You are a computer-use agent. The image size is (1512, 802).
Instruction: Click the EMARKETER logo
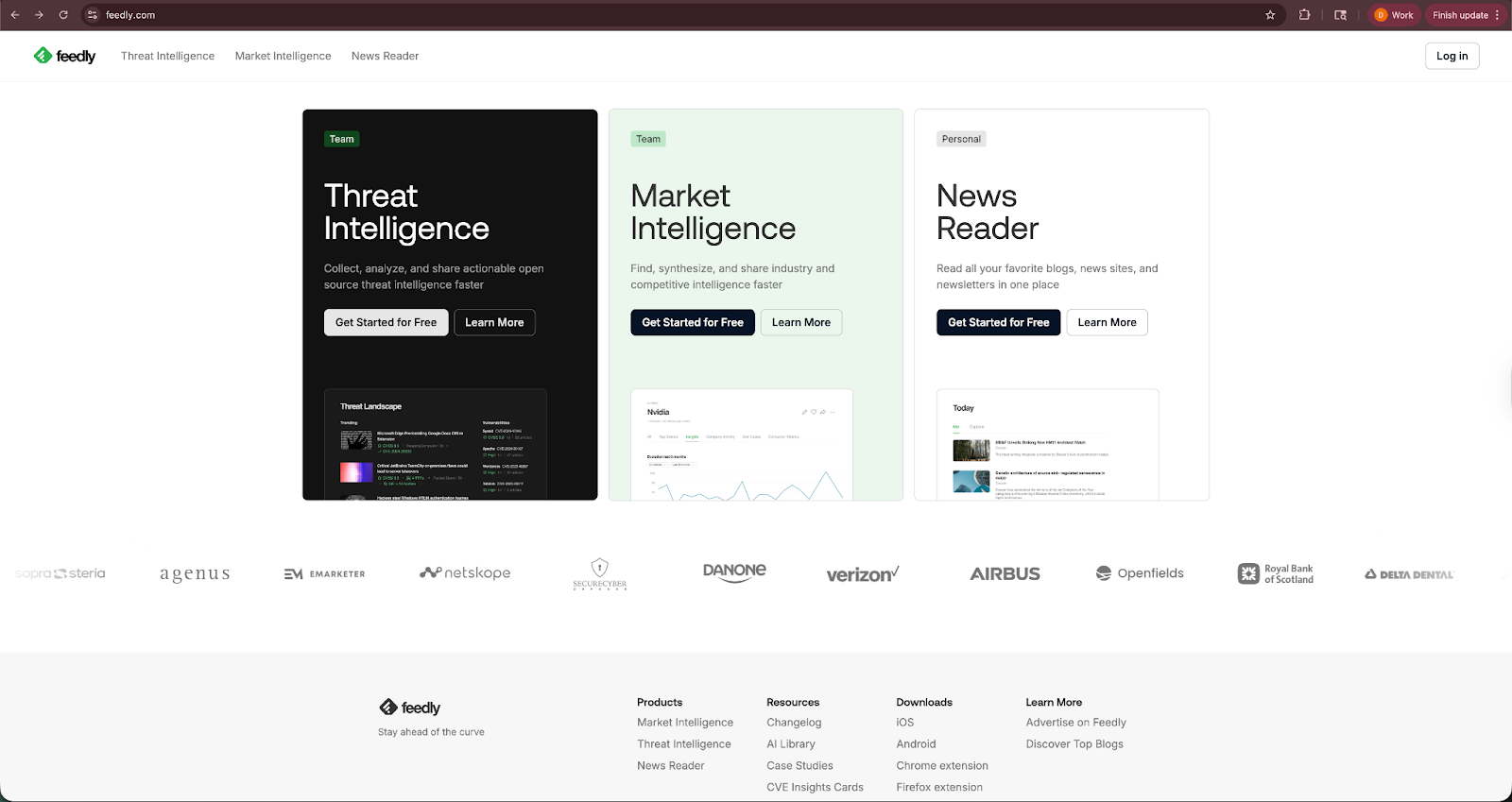tap(324, 573)
